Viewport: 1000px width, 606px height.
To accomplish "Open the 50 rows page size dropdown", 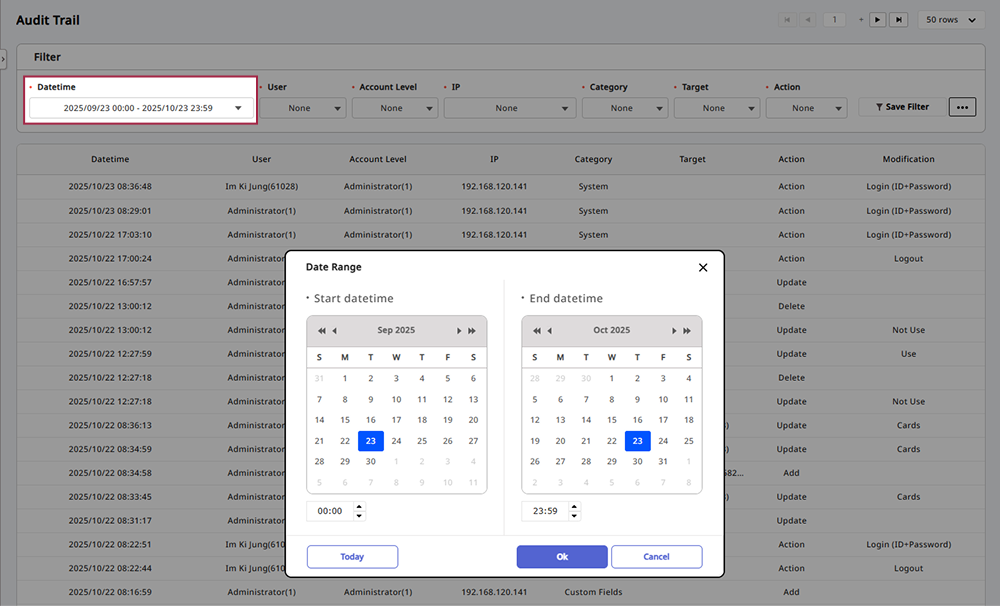I will 950,20.
